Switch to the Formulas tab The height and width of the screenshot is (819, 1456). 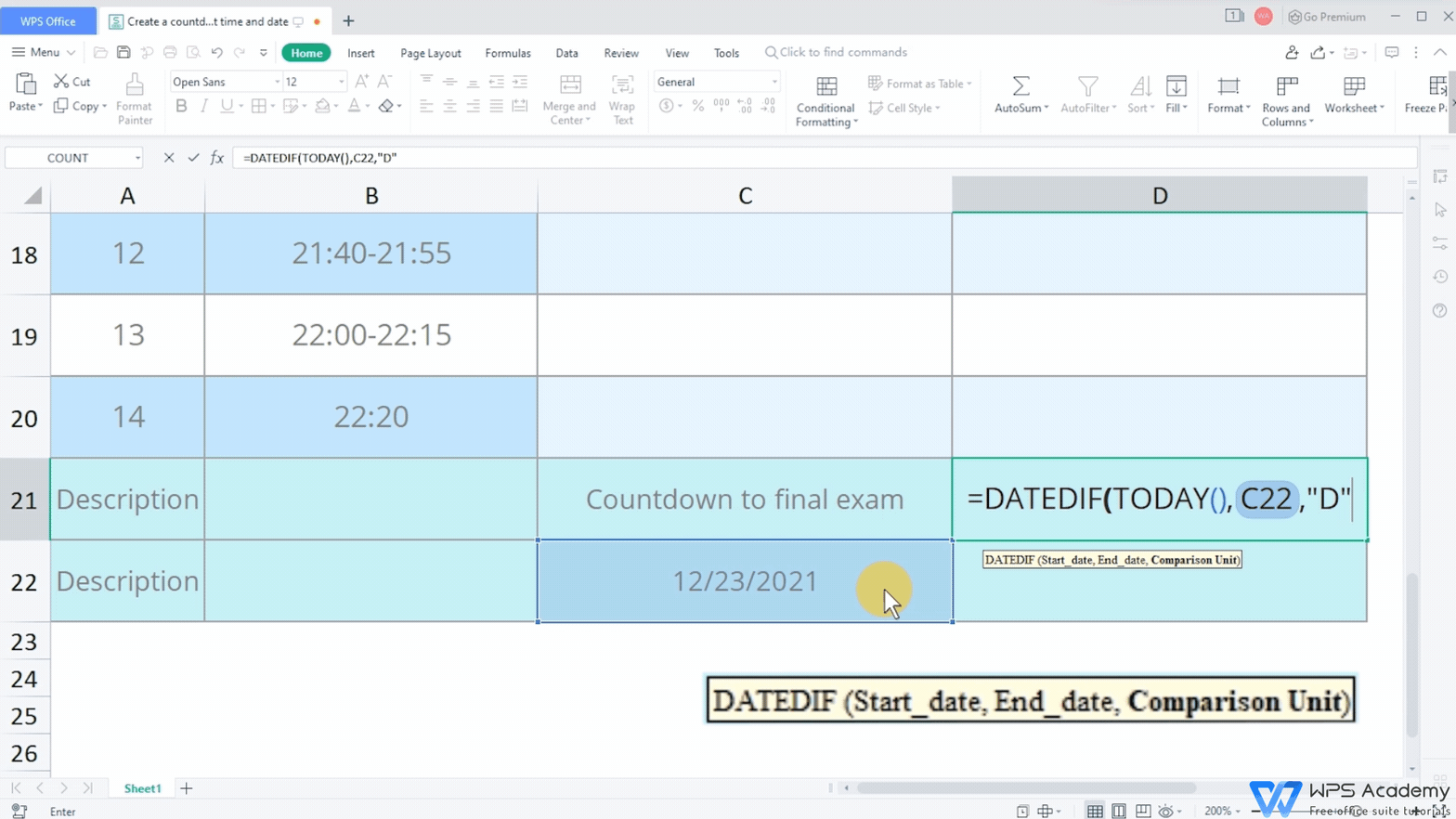pos(508,53)
